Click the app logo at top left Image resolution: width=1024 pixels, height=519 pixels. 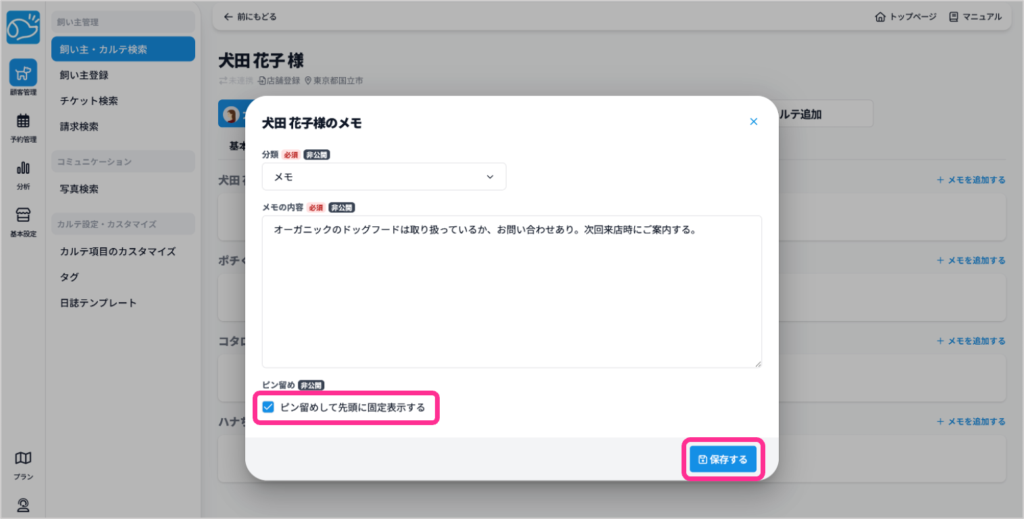click(22, 25)
